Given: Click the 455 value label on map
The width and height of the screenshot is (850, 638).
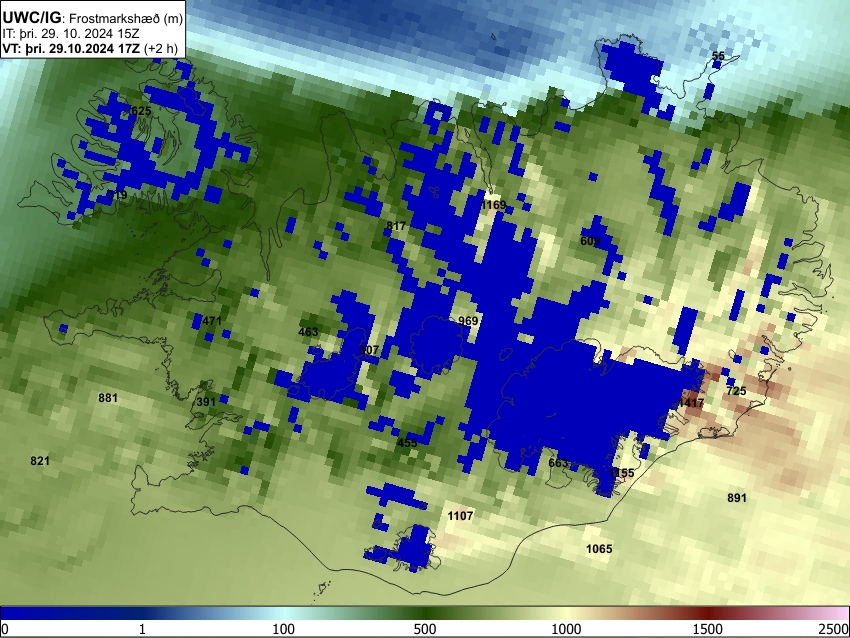Looking at the screenshot, I should (407, 443).
